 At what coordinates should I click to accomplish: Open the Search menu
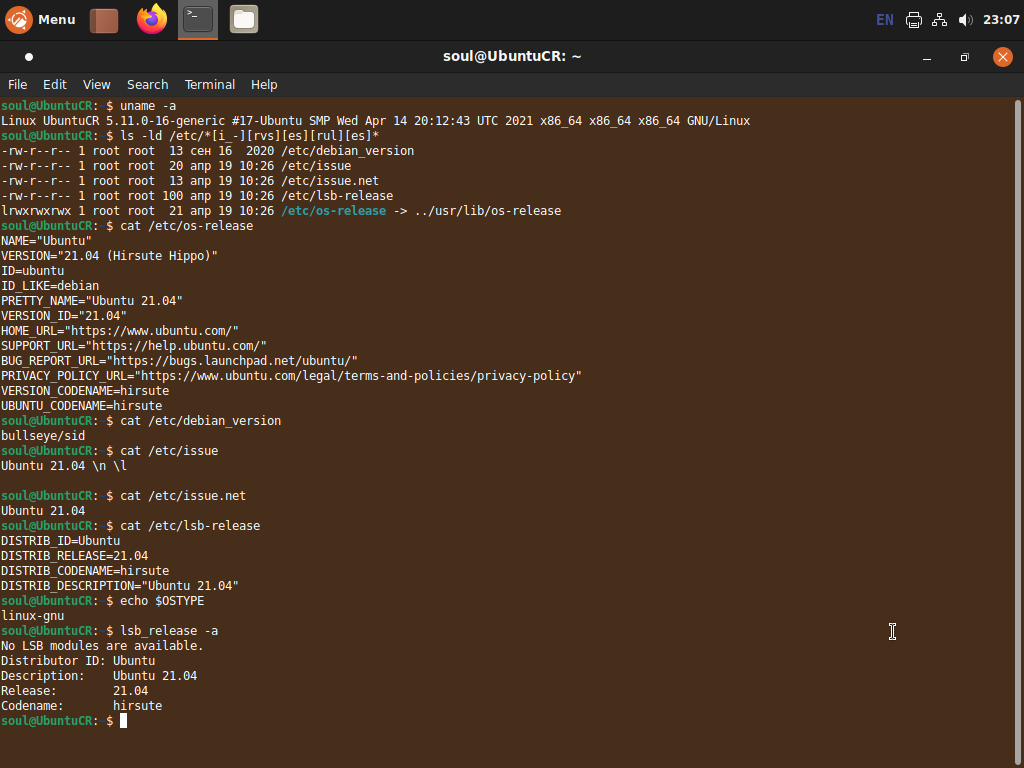(148, 85)
